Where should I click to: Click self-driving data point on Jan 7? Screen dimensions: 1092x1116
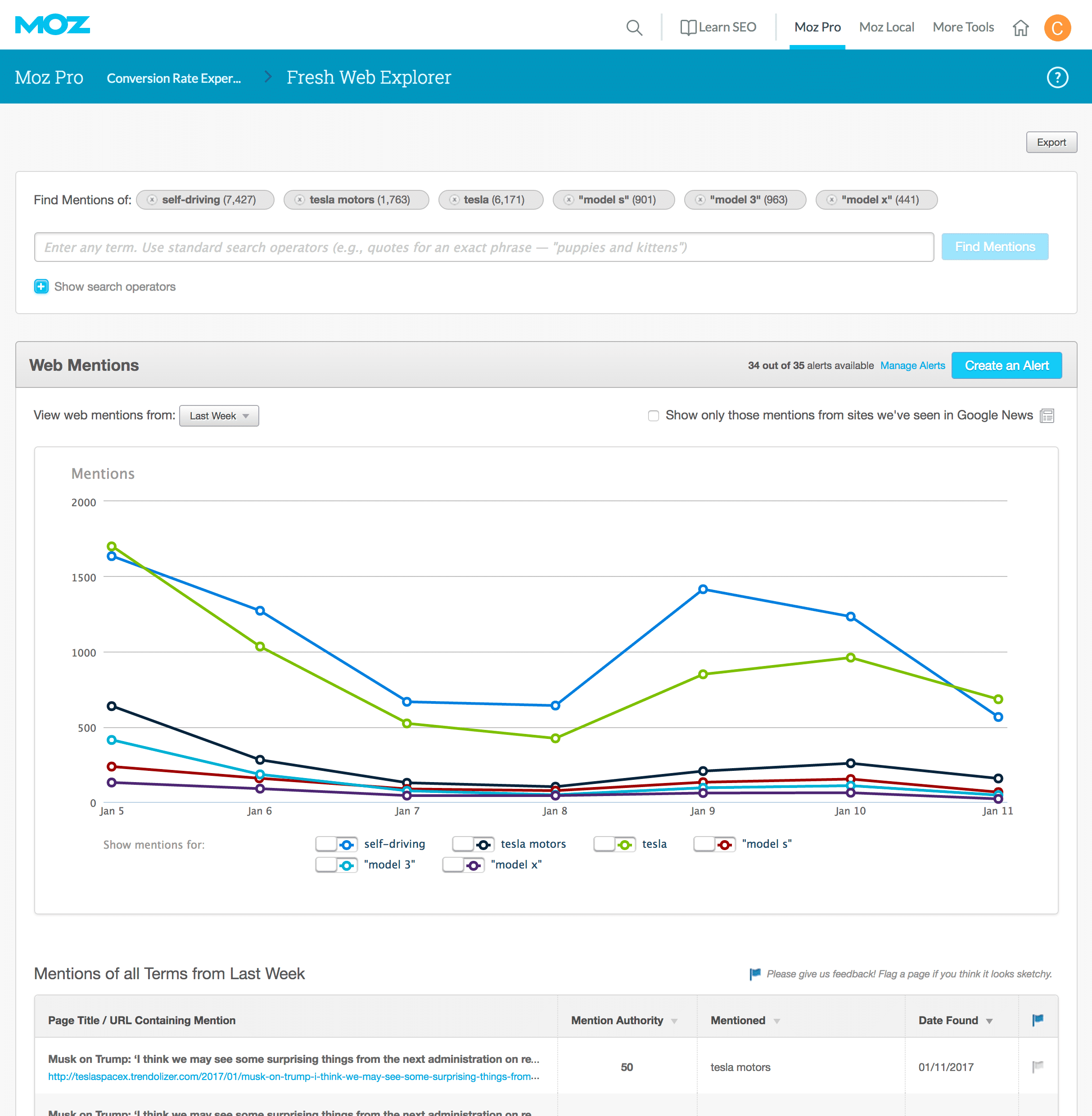(x=406, y=702)
